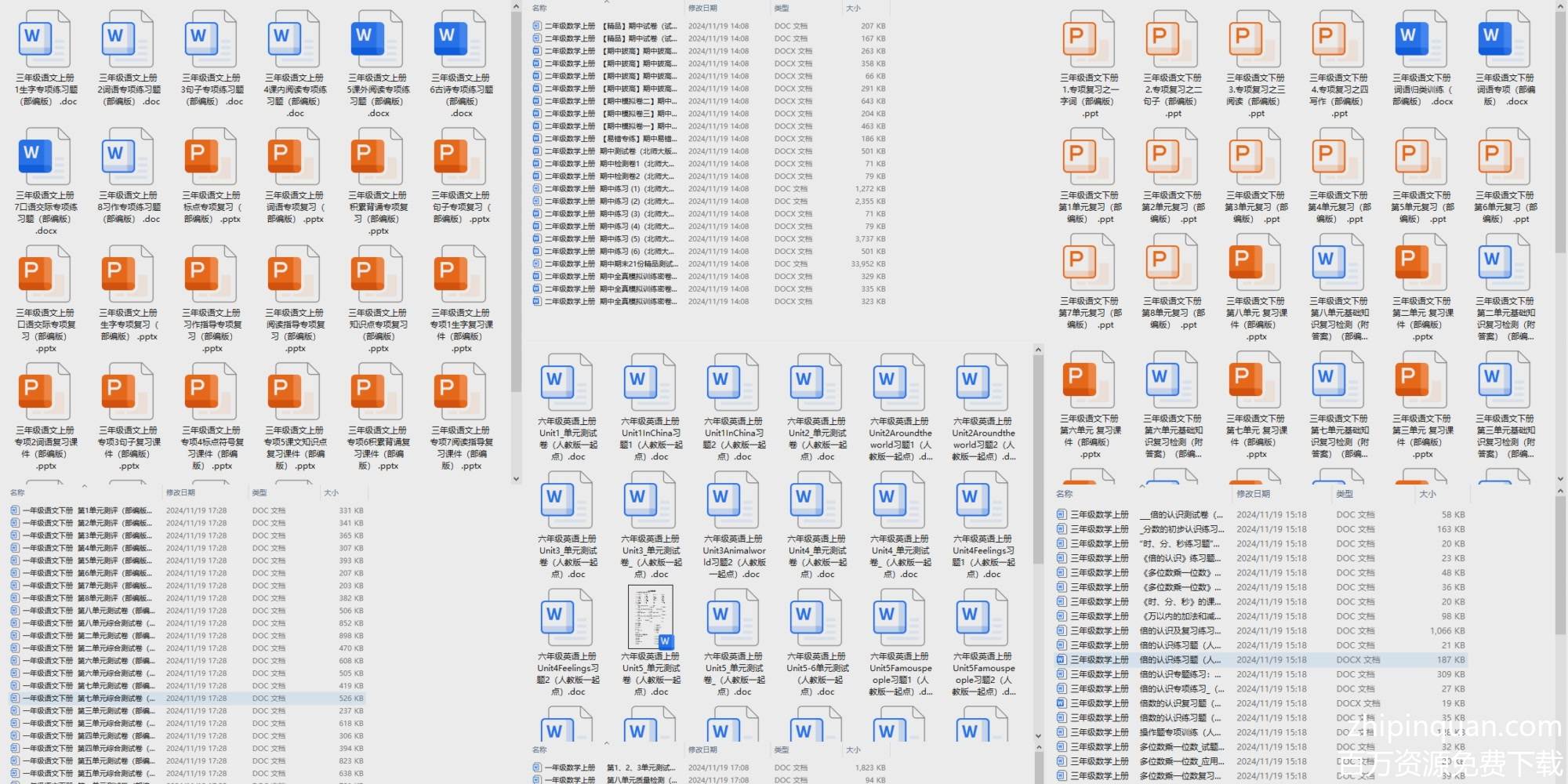Select 二年级数学上册 期中测试卷（北师大版 row
This screenshot has width=1568, height=784.
pos(709,151)
